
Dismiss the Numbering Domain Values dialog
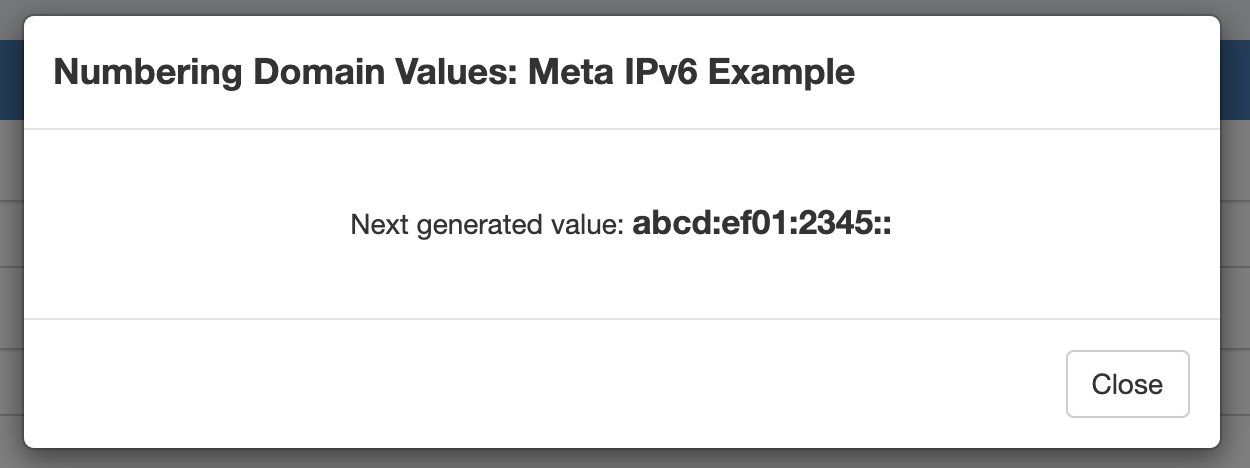pyautogui.click(x=1127, y=384)
